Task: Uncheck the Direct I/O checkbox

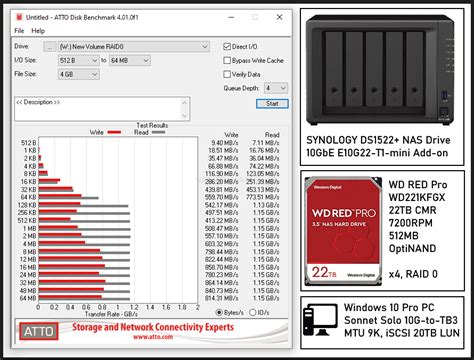Action: pos(227,47)
